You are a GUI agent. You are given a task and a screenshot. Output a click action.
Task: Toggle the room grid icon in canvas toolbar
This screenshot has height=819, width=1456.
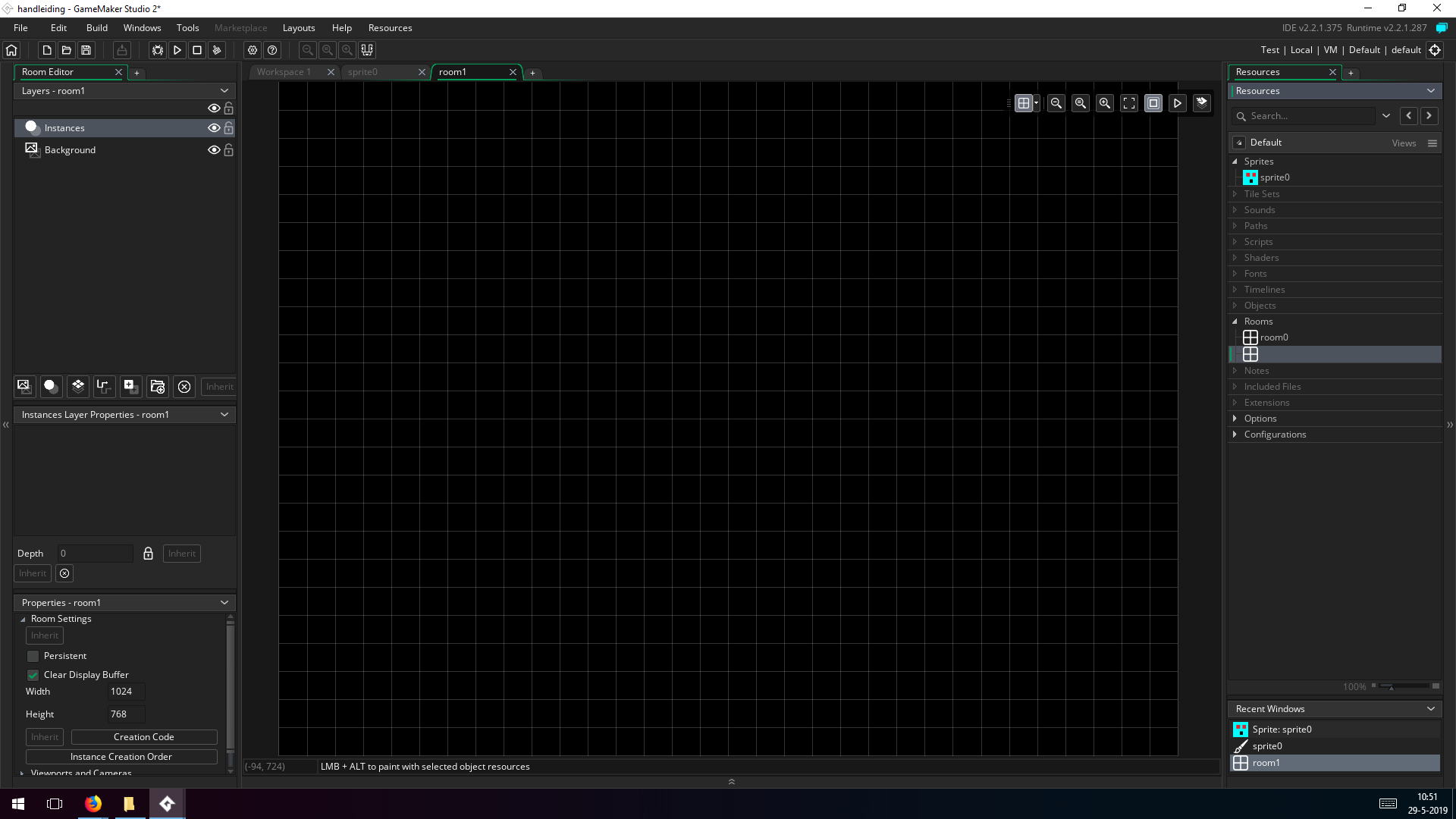[1024, 103]
